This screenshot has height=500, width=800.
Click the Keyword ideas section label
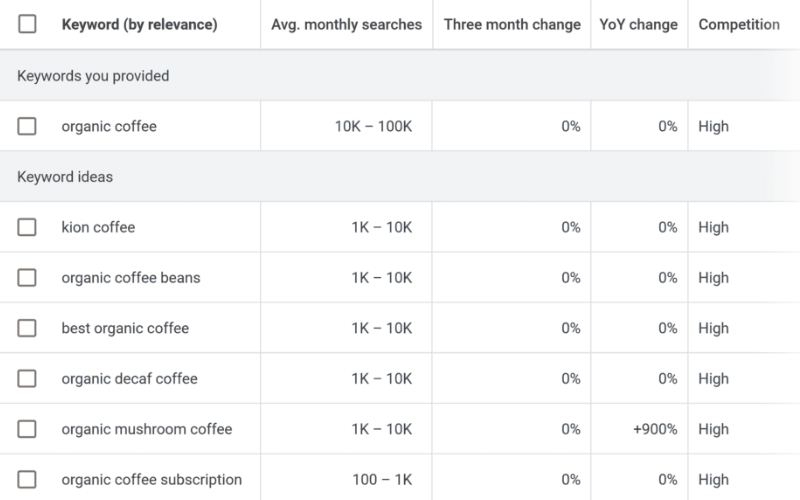(65, 177)
